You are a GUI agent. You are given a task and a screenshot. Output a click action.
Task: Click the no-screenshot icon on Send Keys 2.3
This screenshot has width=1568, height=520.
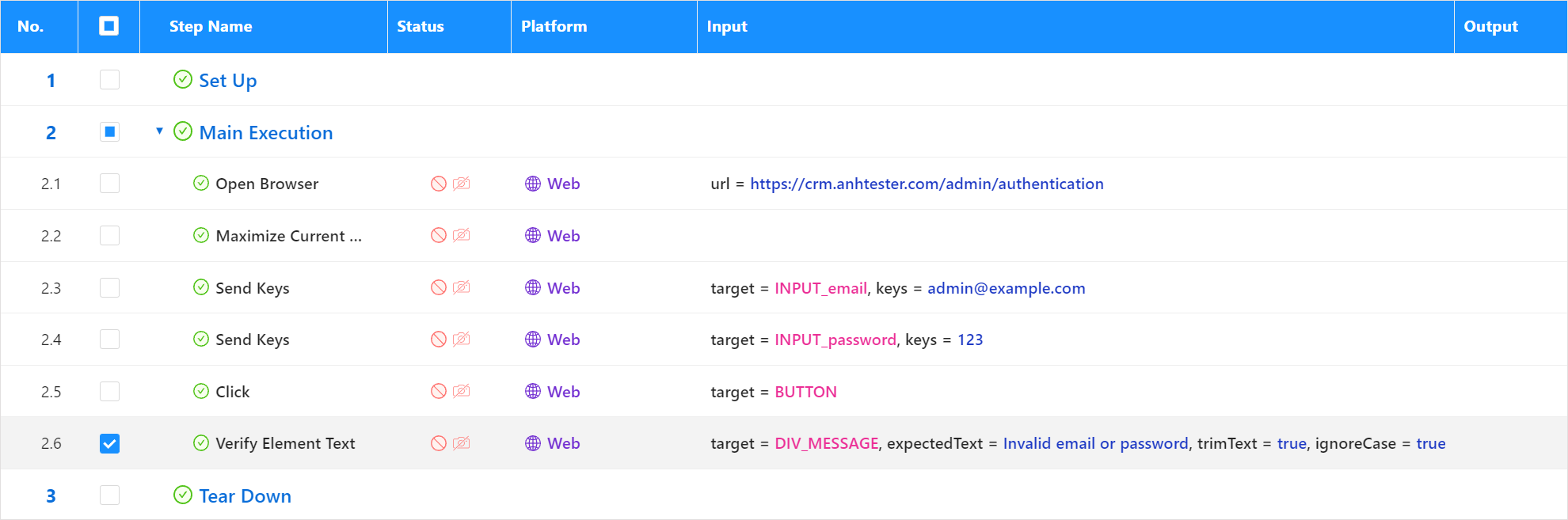[x=462, y=287]
